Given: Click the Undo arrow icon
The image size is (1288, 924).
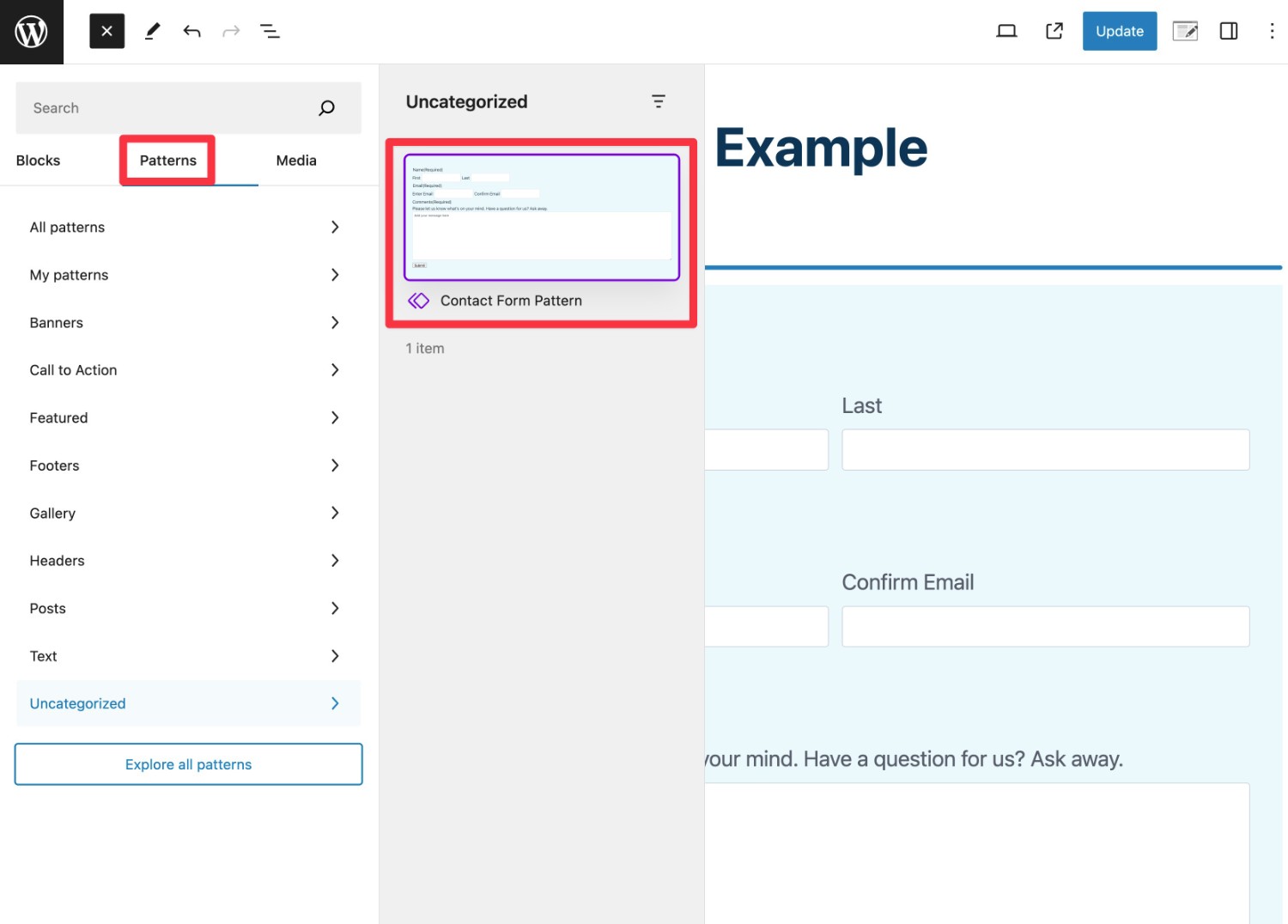Looking at the screenshot, I should point(191,32).
